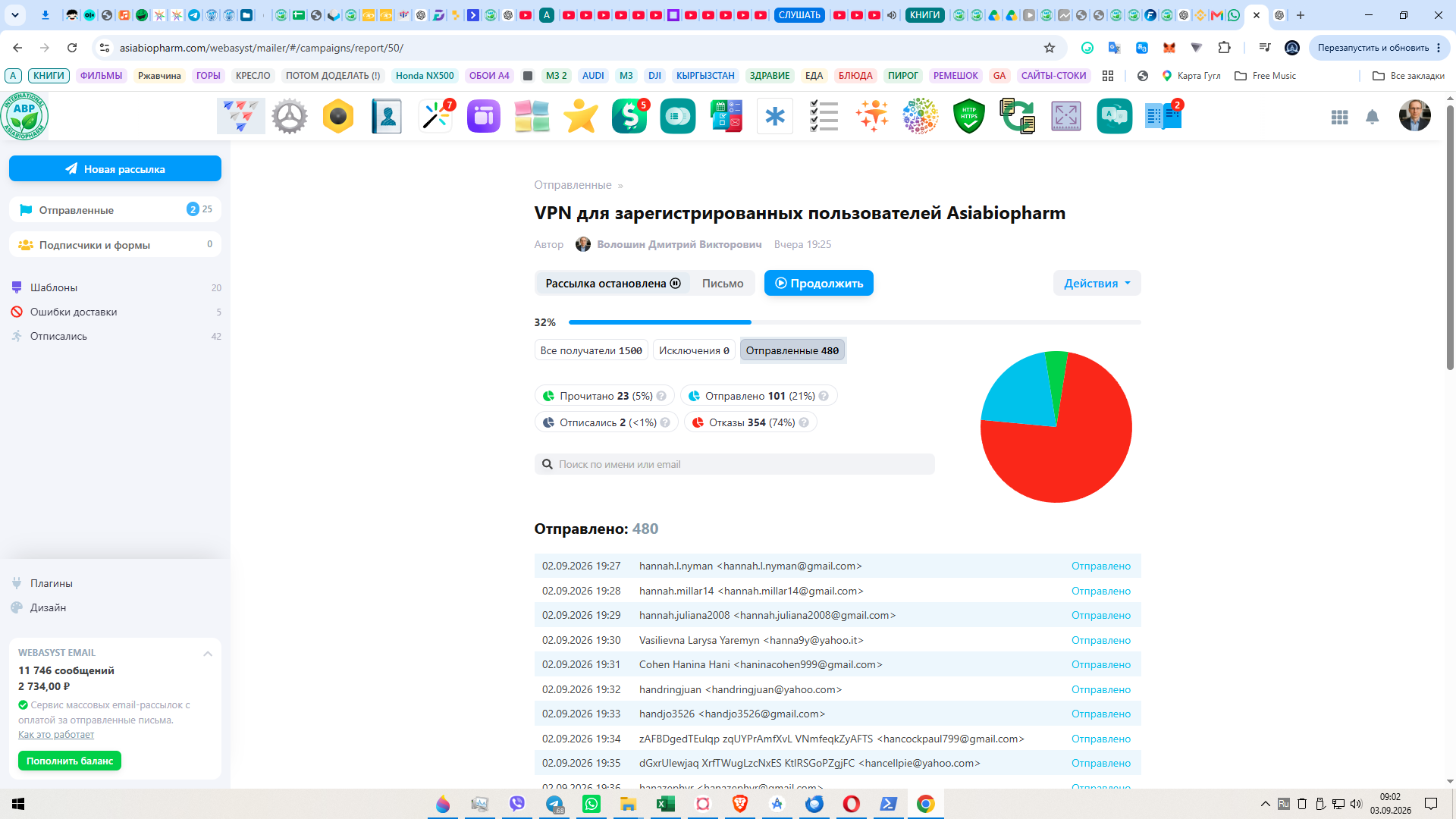Viewport: 1456px width, 819px height.
Task: Open the checklist app icon
Action: (x=824, y=116)
